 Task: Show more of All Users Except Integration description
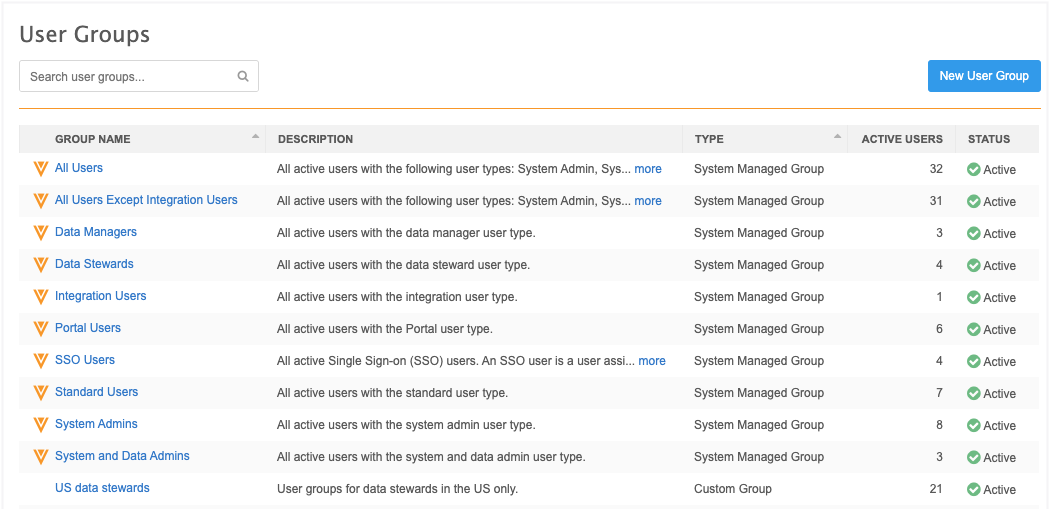click(647, 201)
